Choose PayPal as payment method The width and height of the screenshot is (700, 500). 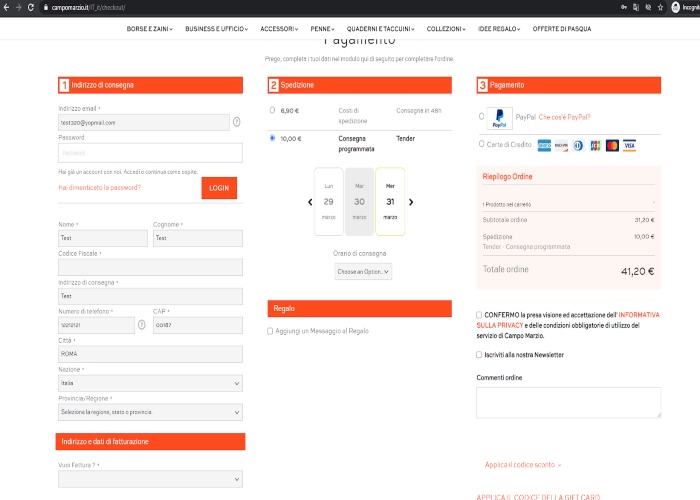coord(481,116)
